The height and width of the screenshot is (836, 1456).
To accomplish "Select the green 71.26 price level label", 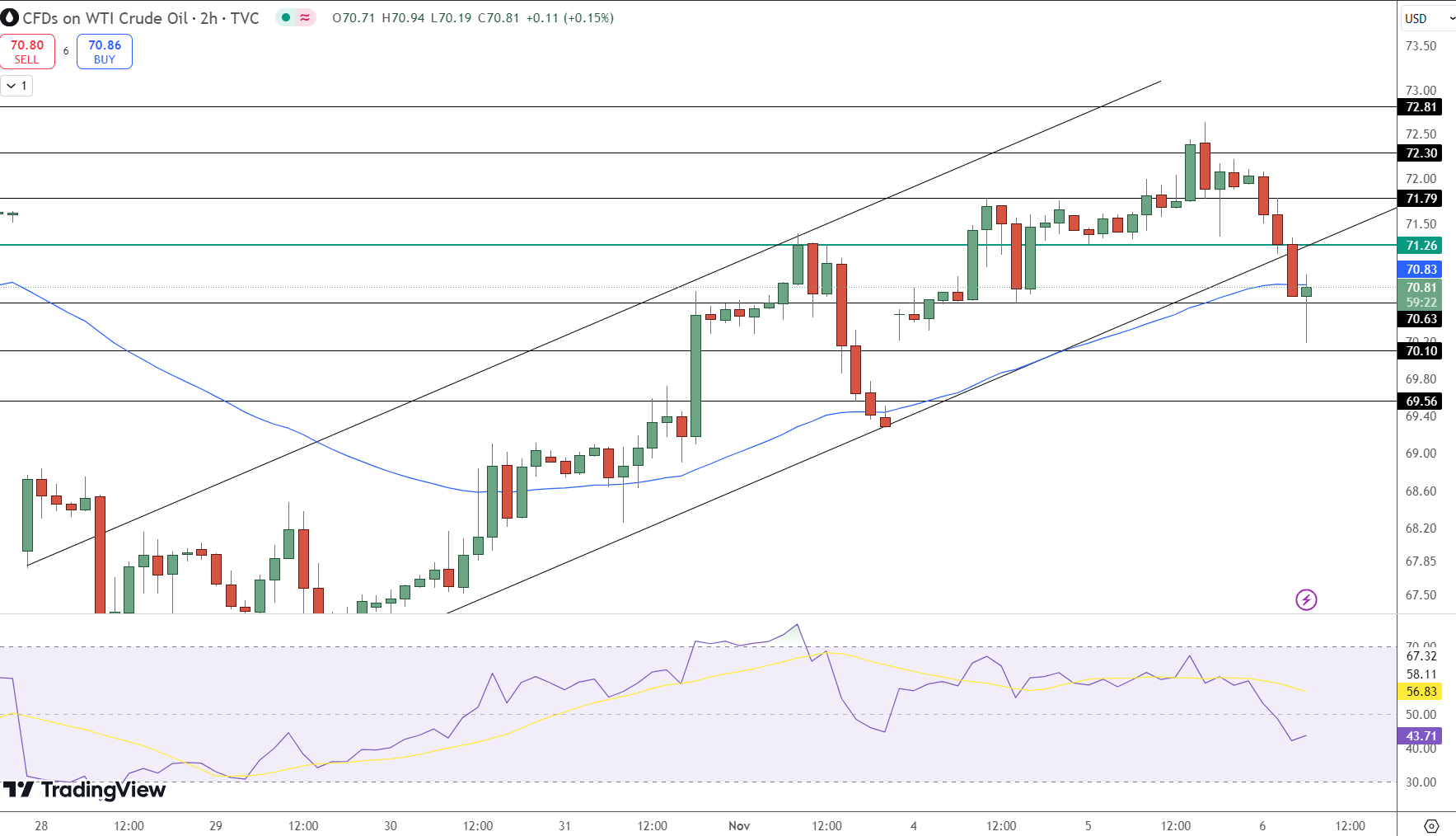I will click(x=1420, y=246).
